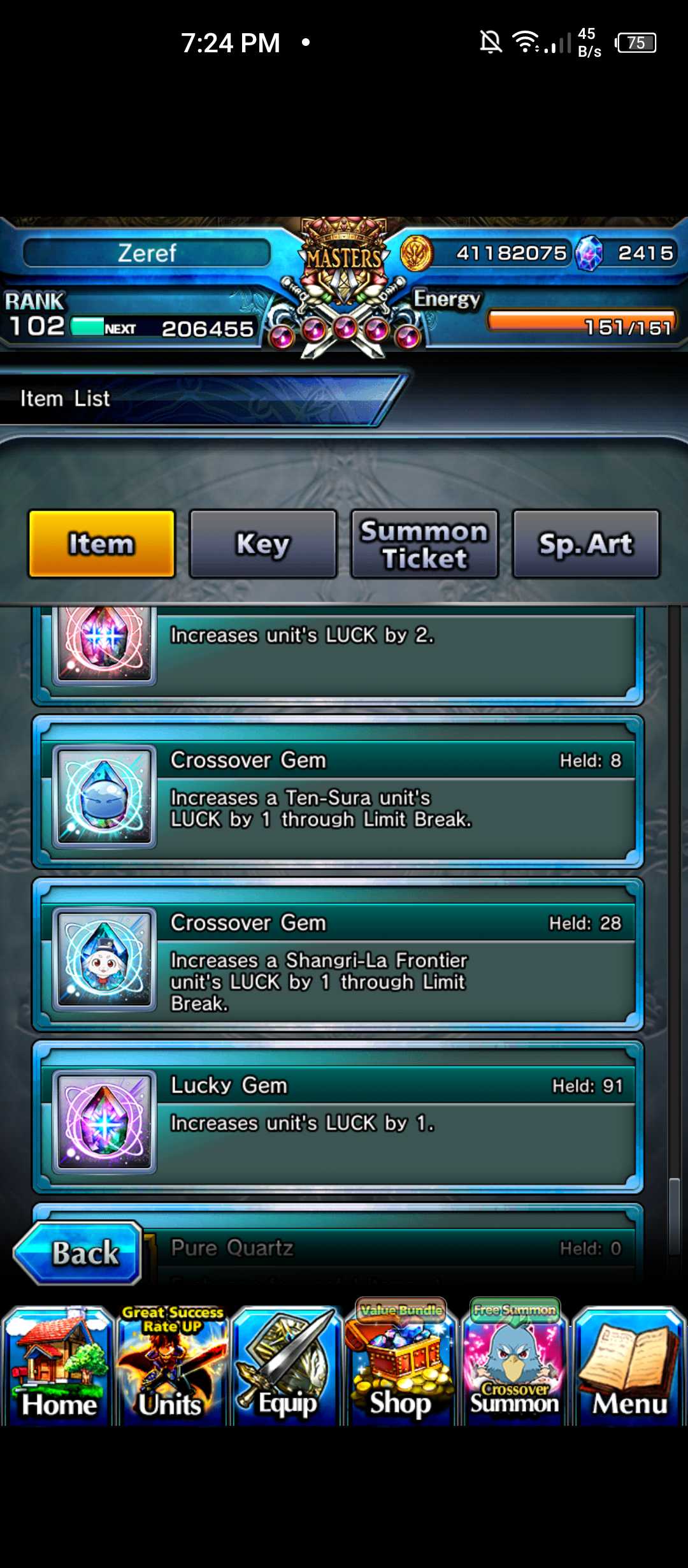Switch to the Summon Ticket tab

point(424,544)
